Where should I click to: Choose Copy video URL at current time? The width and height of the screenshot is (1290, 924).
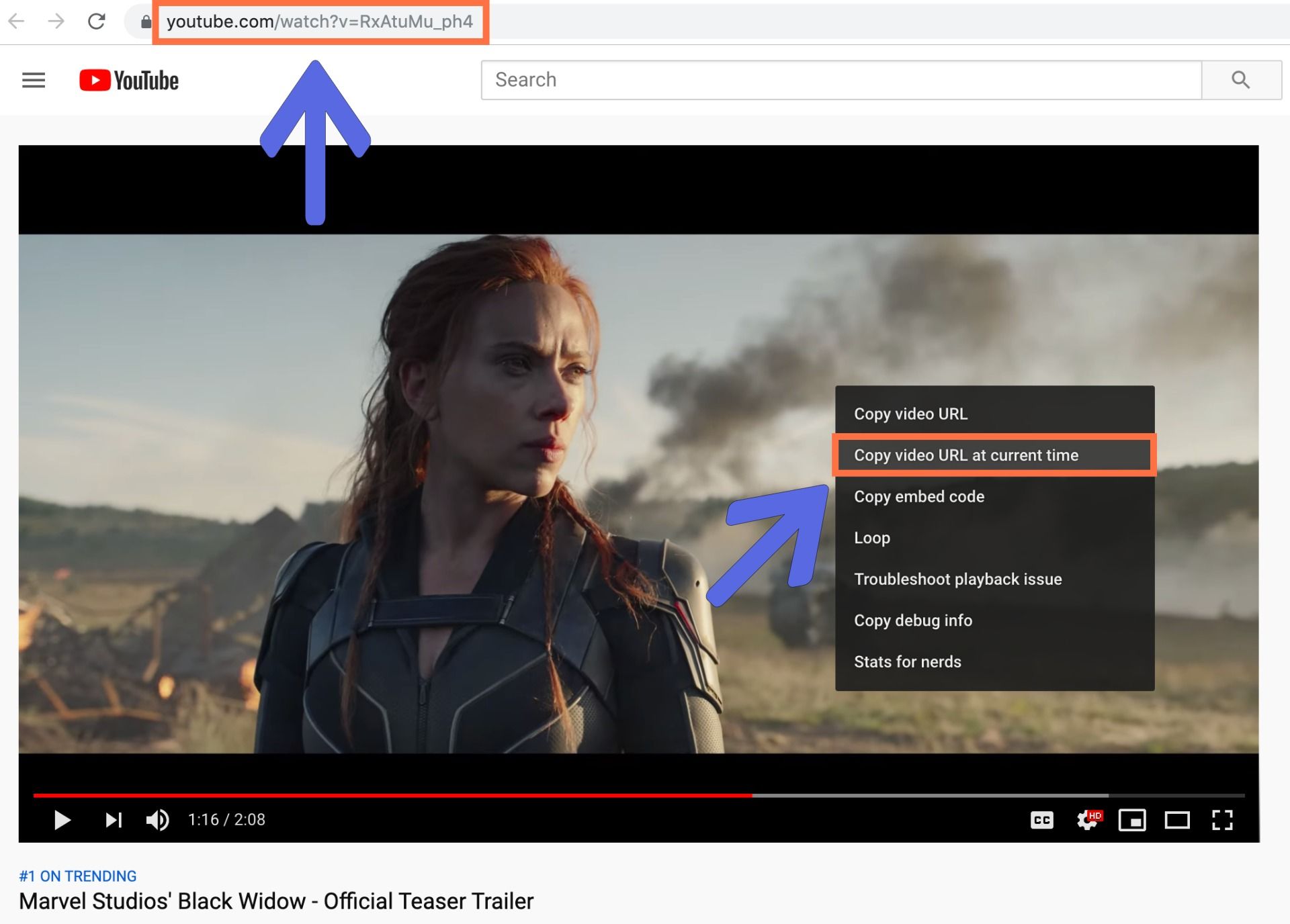pyautogui.click(x=966, y=455)
